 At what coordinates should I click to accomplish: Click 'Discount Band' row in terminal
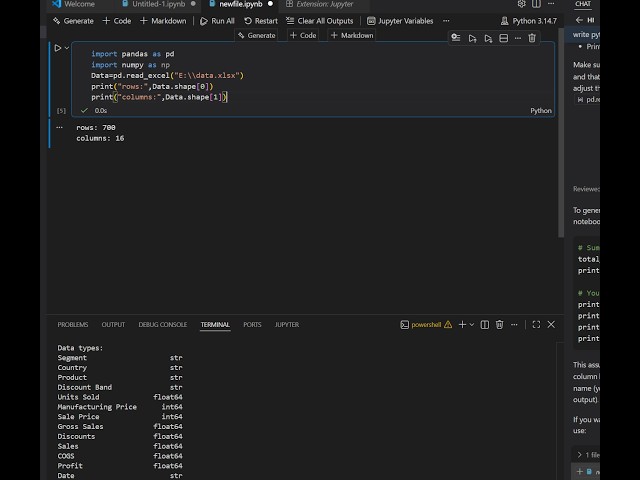(120, 387)
